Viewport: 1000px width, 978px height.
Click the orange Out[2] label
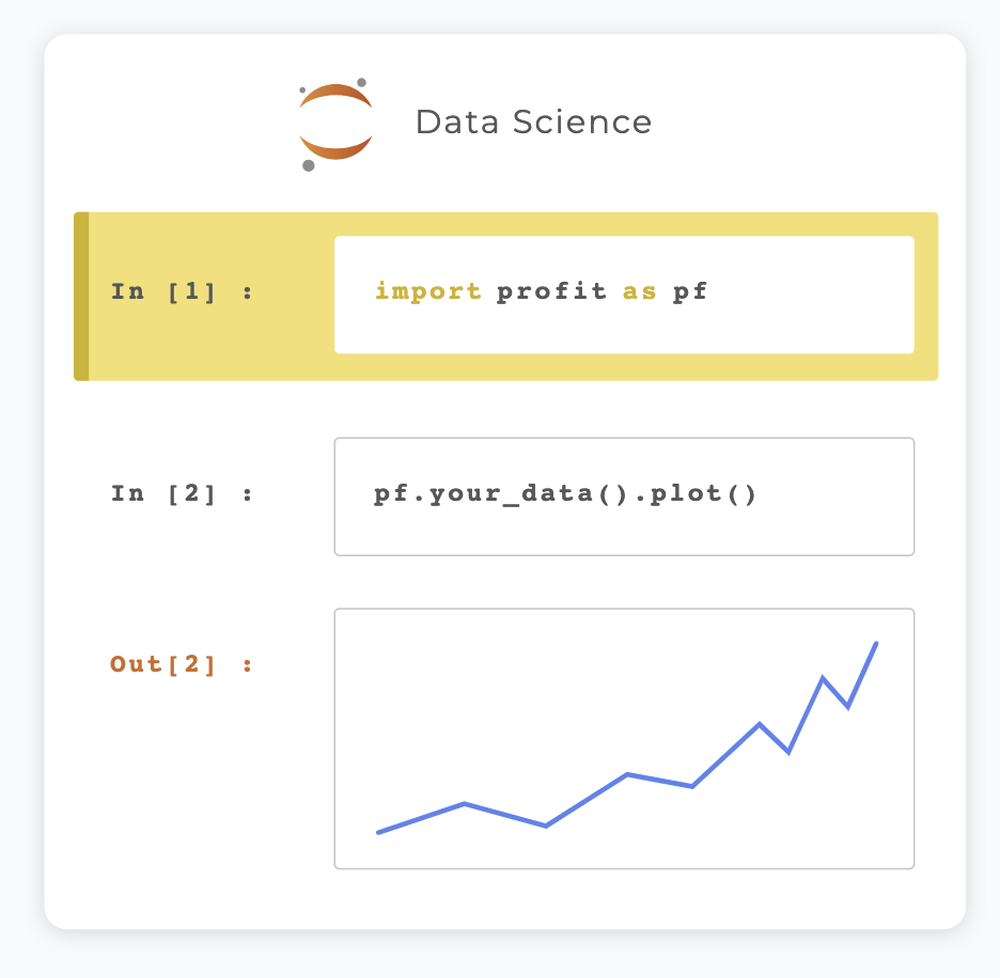pyautogui.click(x=181, y=664)
